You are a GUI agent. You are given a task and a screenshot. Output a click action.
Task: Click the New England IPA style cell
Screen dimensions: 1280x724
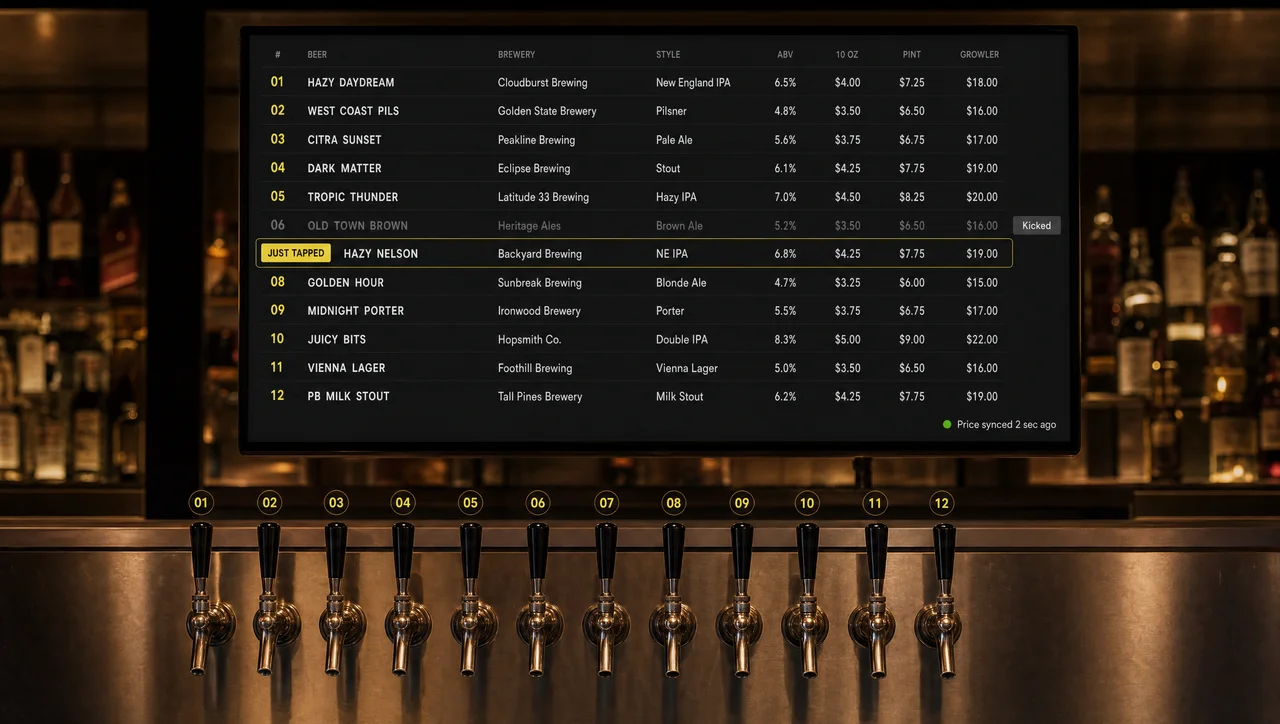tap(693, 83)
